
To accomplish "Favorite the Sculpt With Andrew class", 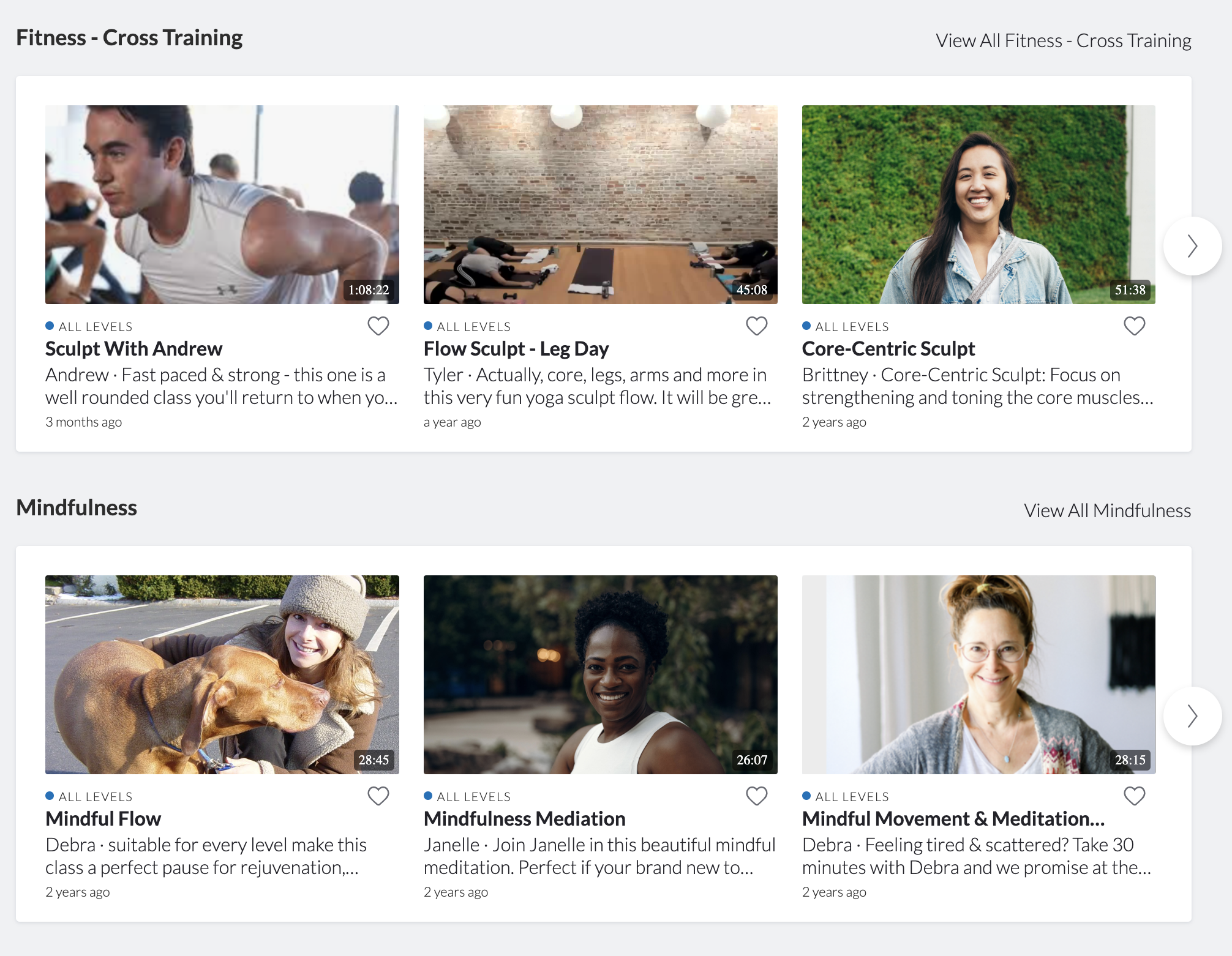I will (x=378, y=326).
